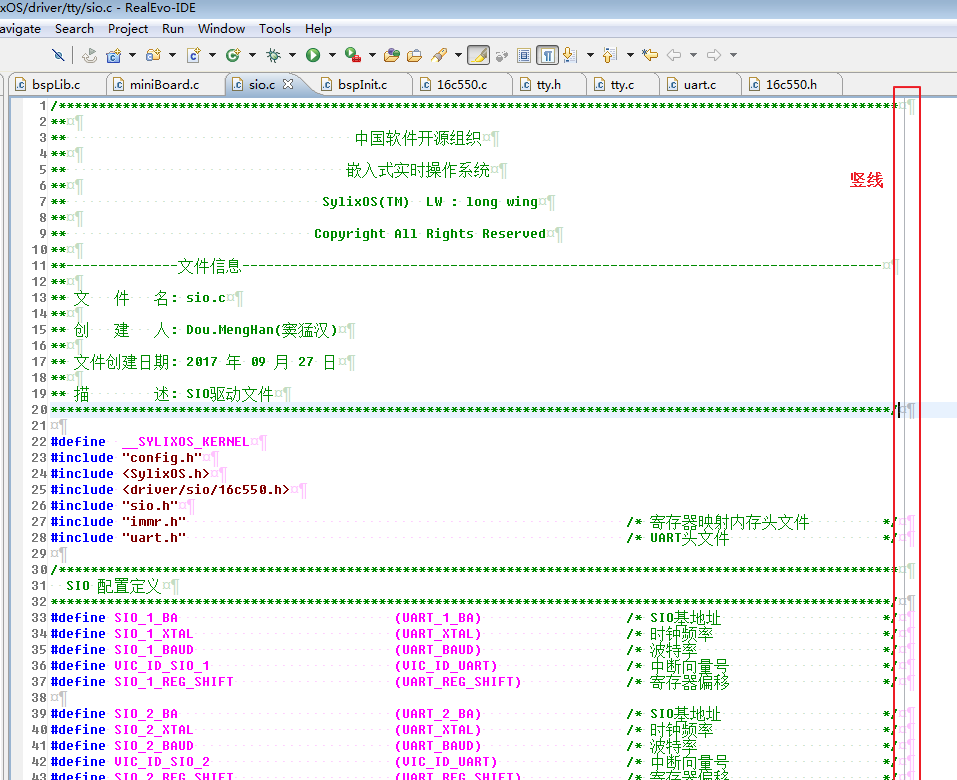The width and height of the screenshot is (957, 780).
Task: Switch to uart.c tab
Action: click(699, 85)
